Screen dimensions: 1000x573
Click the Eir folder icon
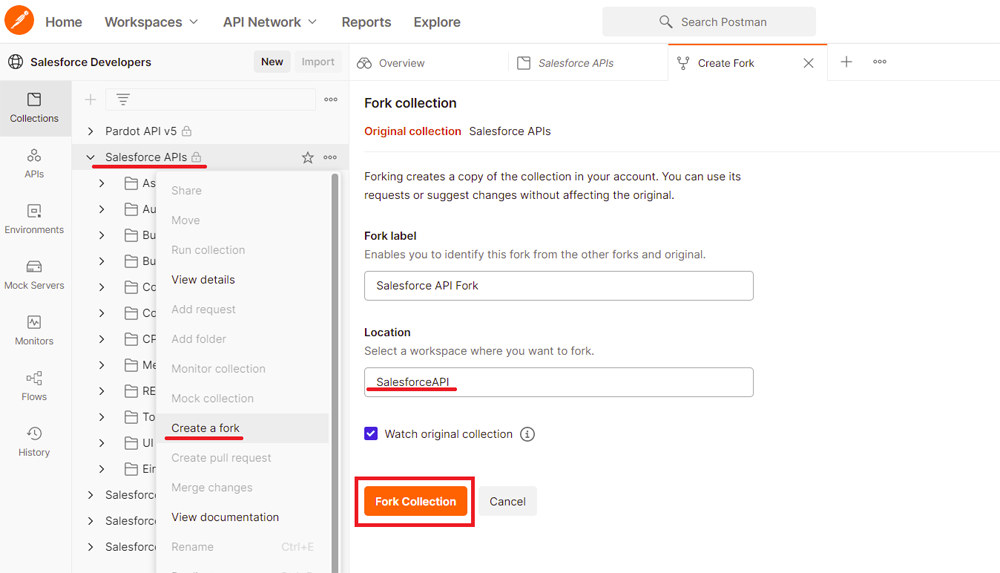(131, 469)
